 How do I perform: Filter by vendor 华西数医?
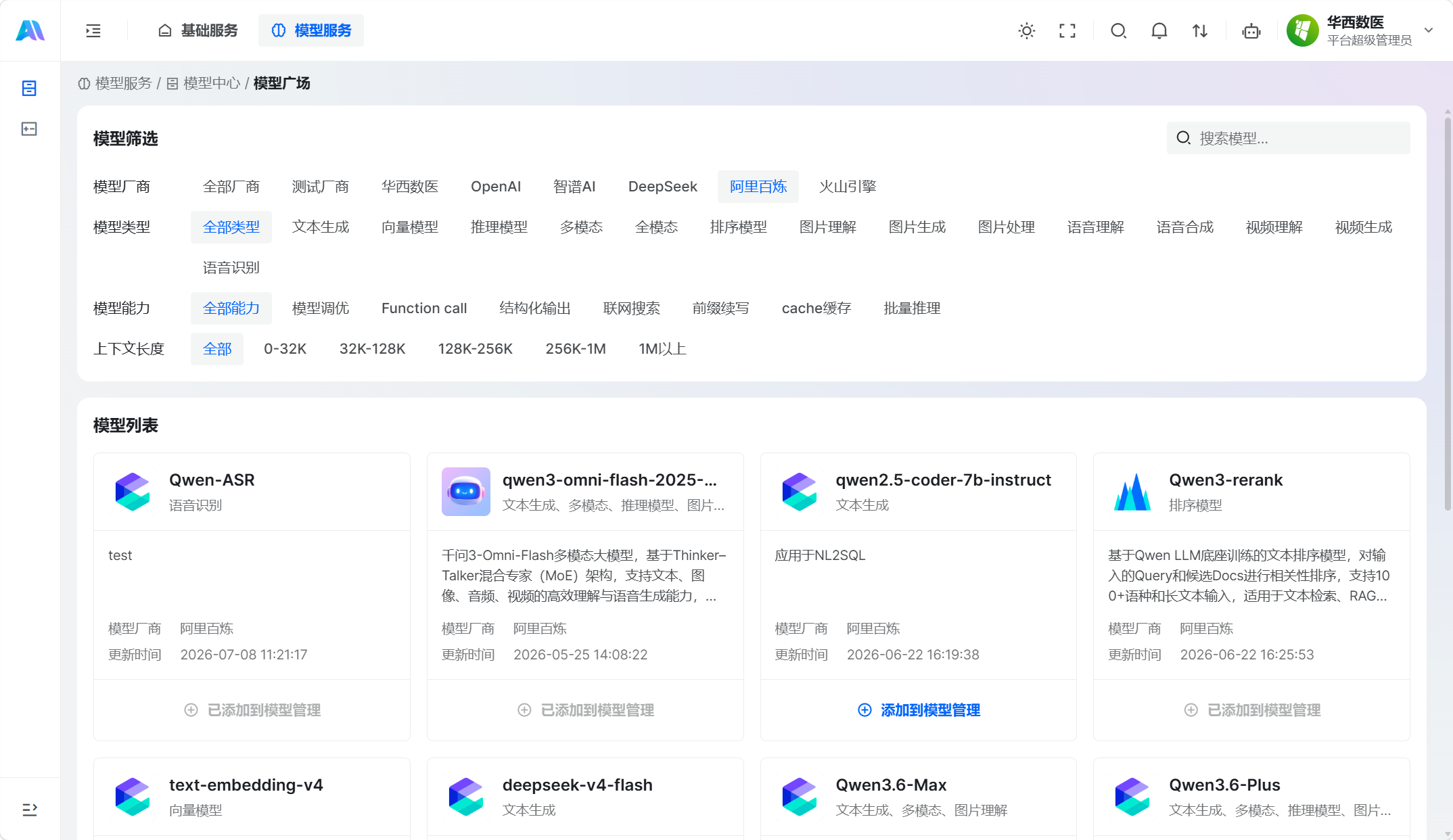[x=410, y=187]
